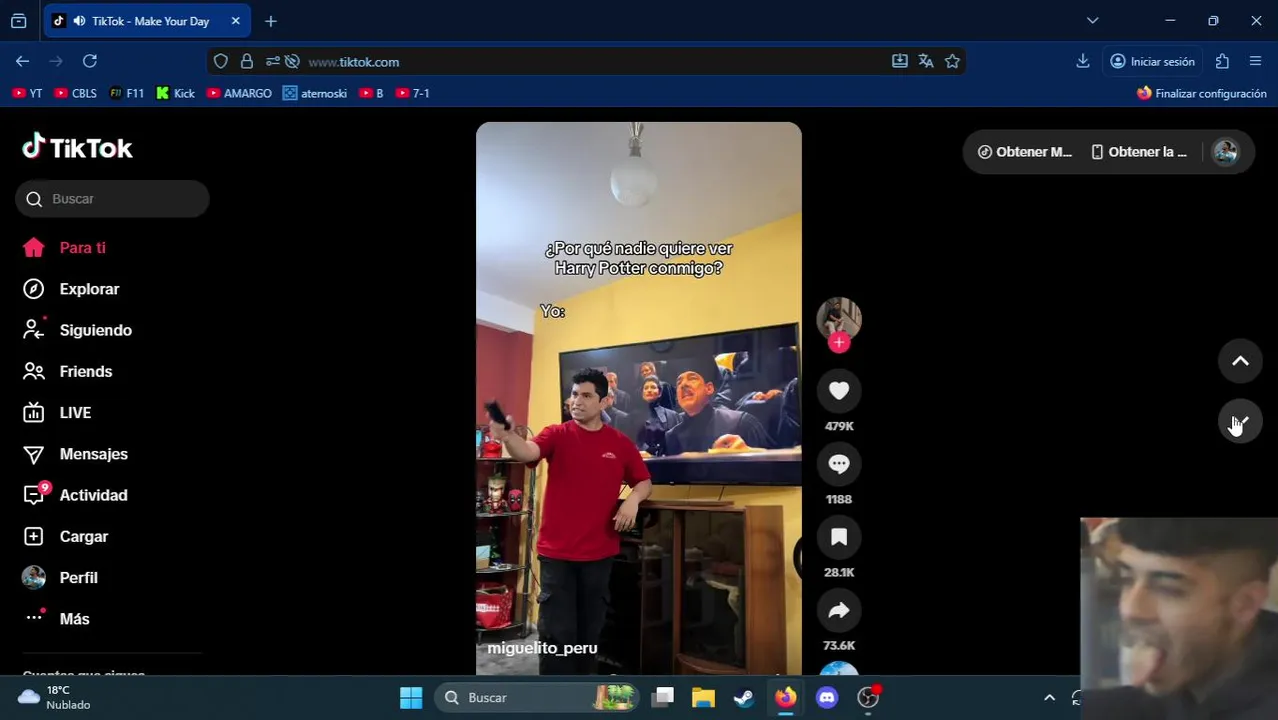Click the Obtener M... button
This screenshot has height=720, width=1278.
[x=1025, y=152]
